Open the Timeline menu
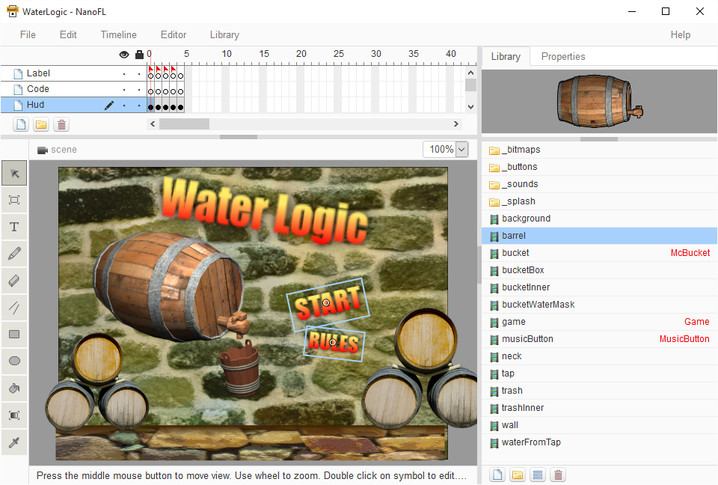Screen dimensions: 718x485 click(x=119, y=35)
